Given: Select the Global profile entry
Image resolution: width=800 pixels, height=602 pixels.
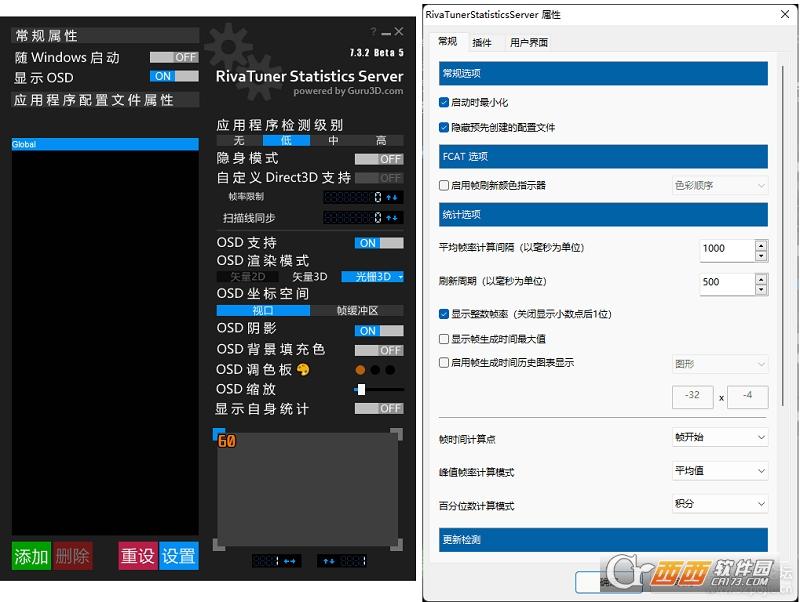Looking at the screenshot, I should coord(105,144).
